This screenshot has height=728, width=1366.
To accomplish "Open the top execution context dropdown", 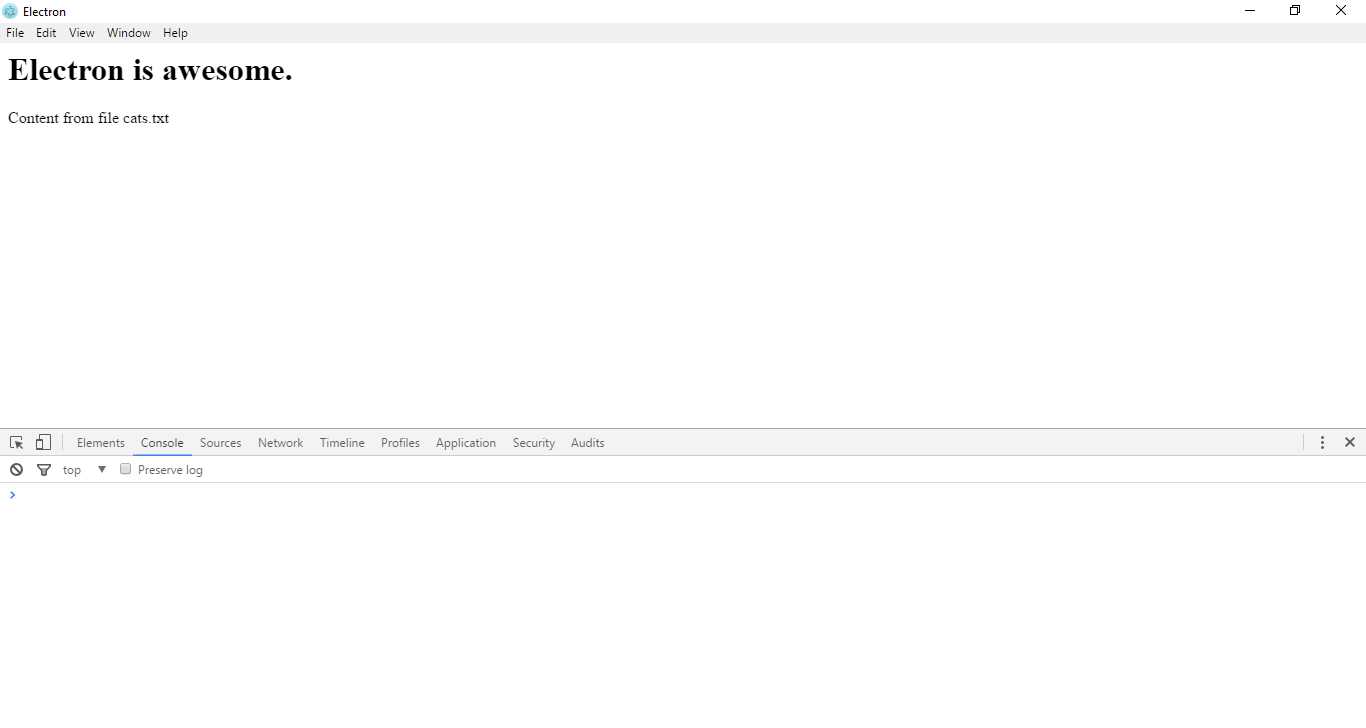I will (85, 470).
